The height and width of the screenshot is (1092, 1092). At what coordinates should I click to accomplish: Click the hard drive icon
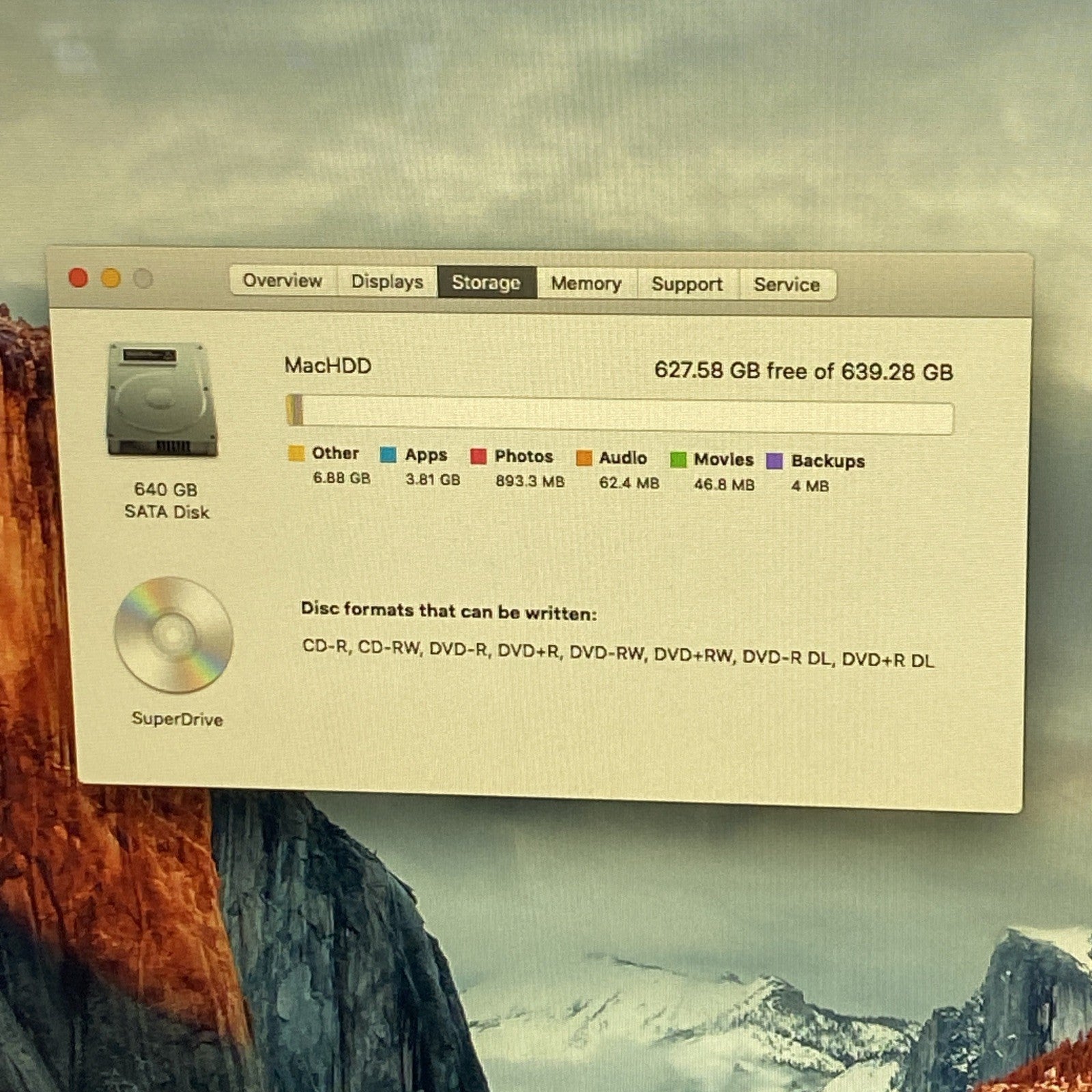click(162, 400)
